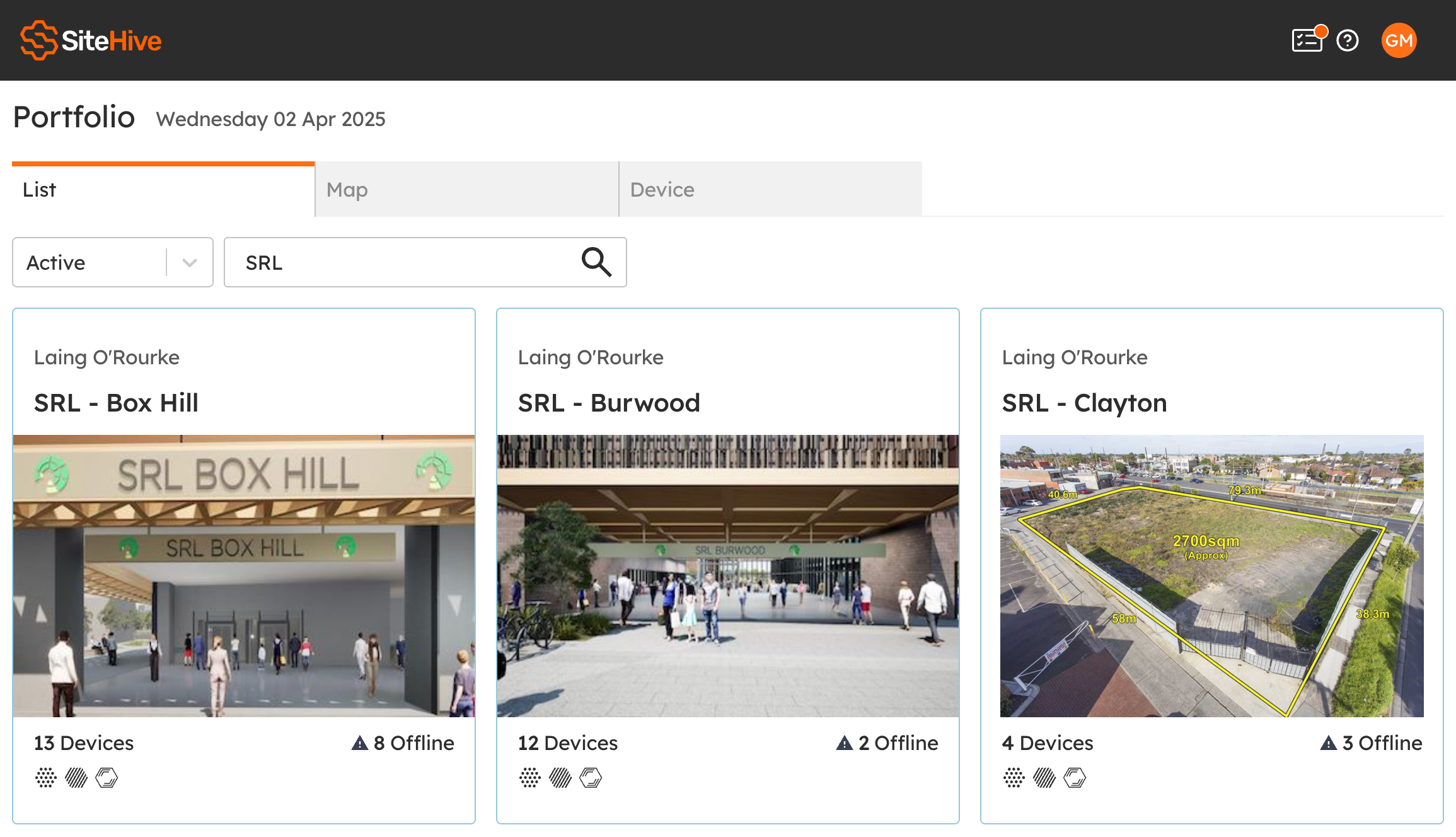The image size is (1456, 837).
Task: Open the help question mark icon
Action: pyautogui.click(x=1348, y=40)
